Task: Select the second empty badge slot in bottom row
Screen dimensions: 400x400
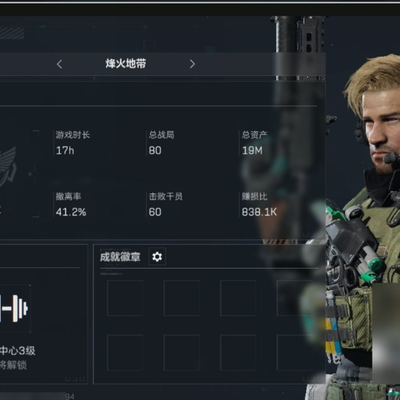Action: pyautogui.click(x=182, y=353)
